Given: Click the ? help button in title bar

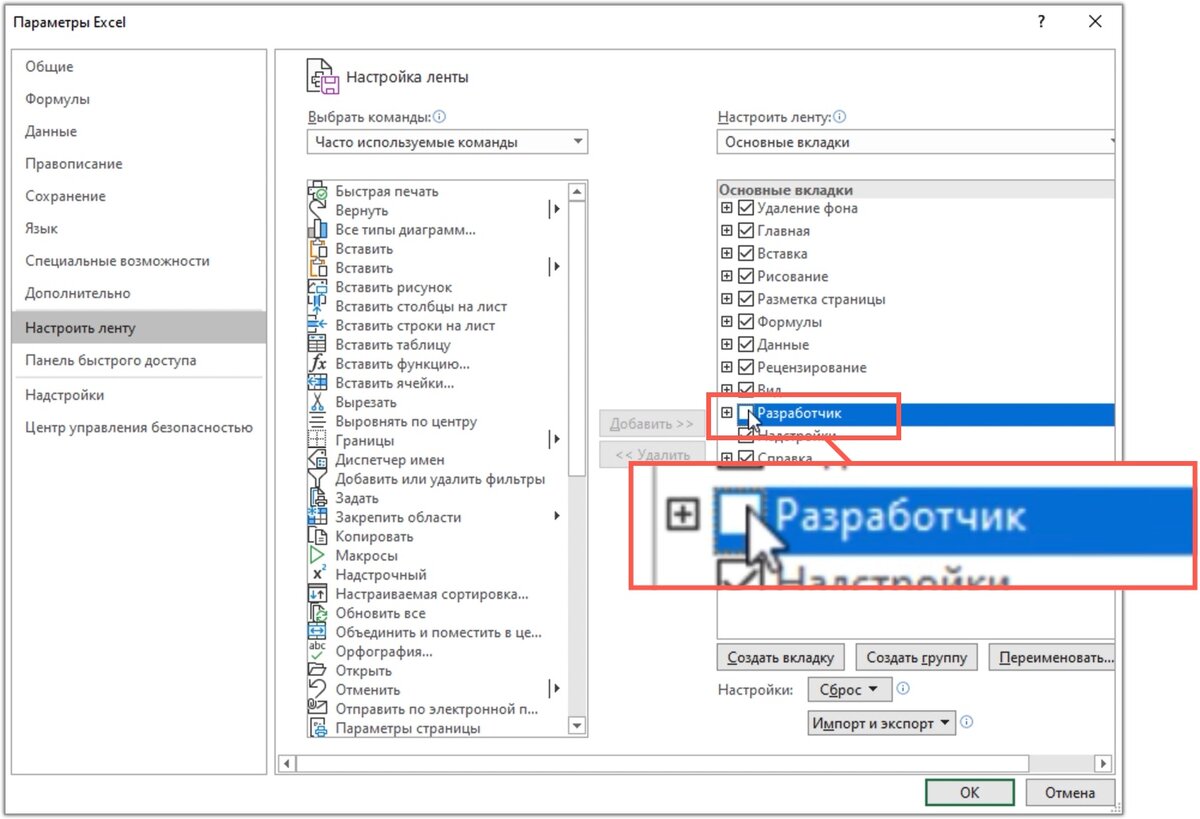Looking at the screenshot, I should pos(1041,21).
